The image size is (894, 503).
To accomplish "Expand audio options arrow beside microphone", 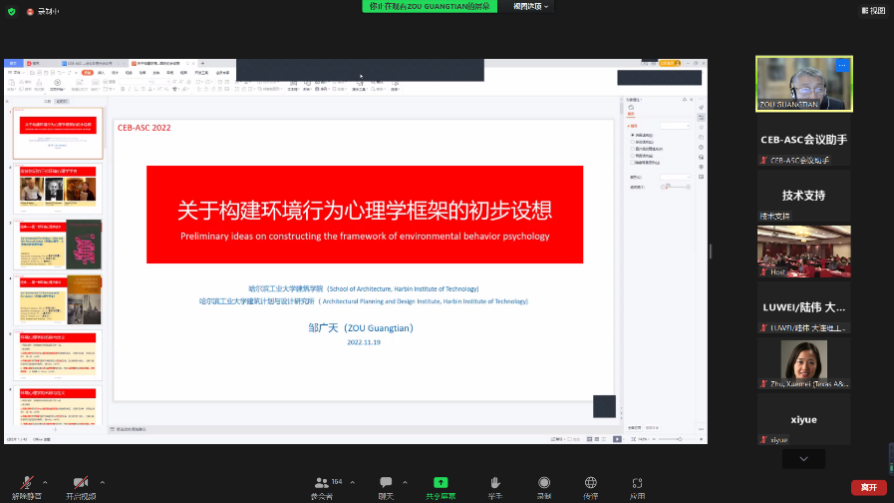I will pos(47,481).
